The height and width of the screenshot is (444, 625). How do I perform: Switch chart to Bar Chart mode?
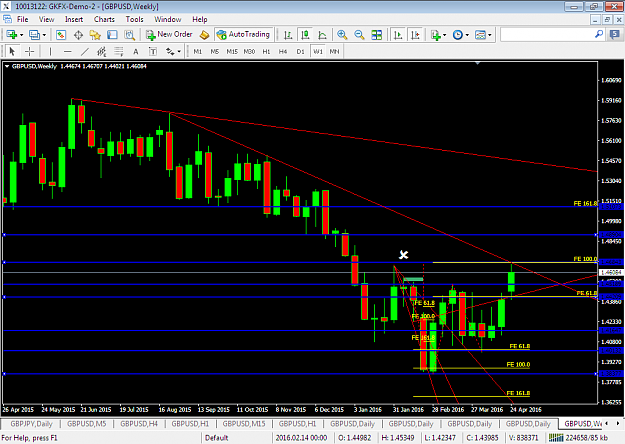tap(288, 35)
